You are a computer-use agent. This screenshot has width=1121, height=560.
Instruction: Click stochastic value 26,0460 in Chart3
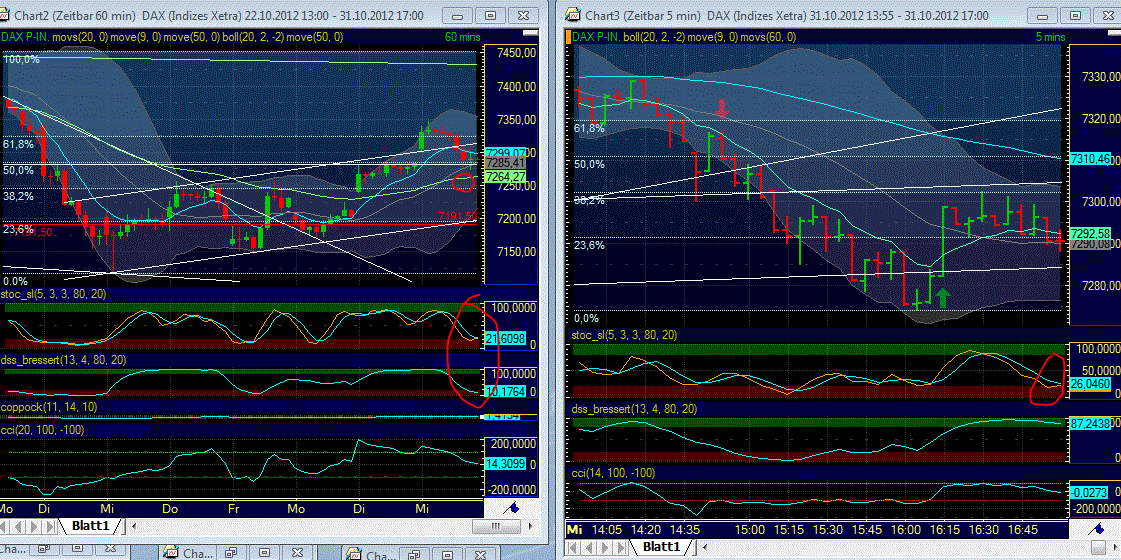click(1091, 384)
